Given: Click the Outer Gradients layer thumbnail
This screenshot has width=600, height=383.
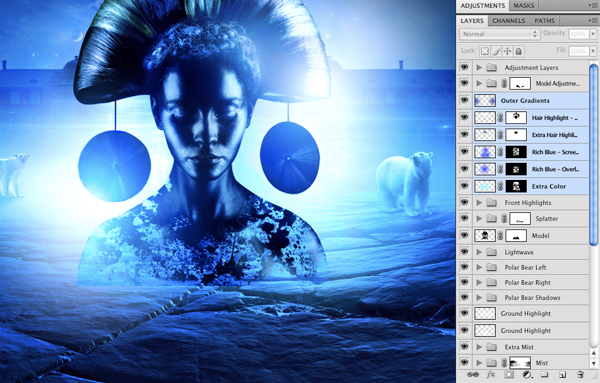Looking at the screenshot, I should 485,100.
